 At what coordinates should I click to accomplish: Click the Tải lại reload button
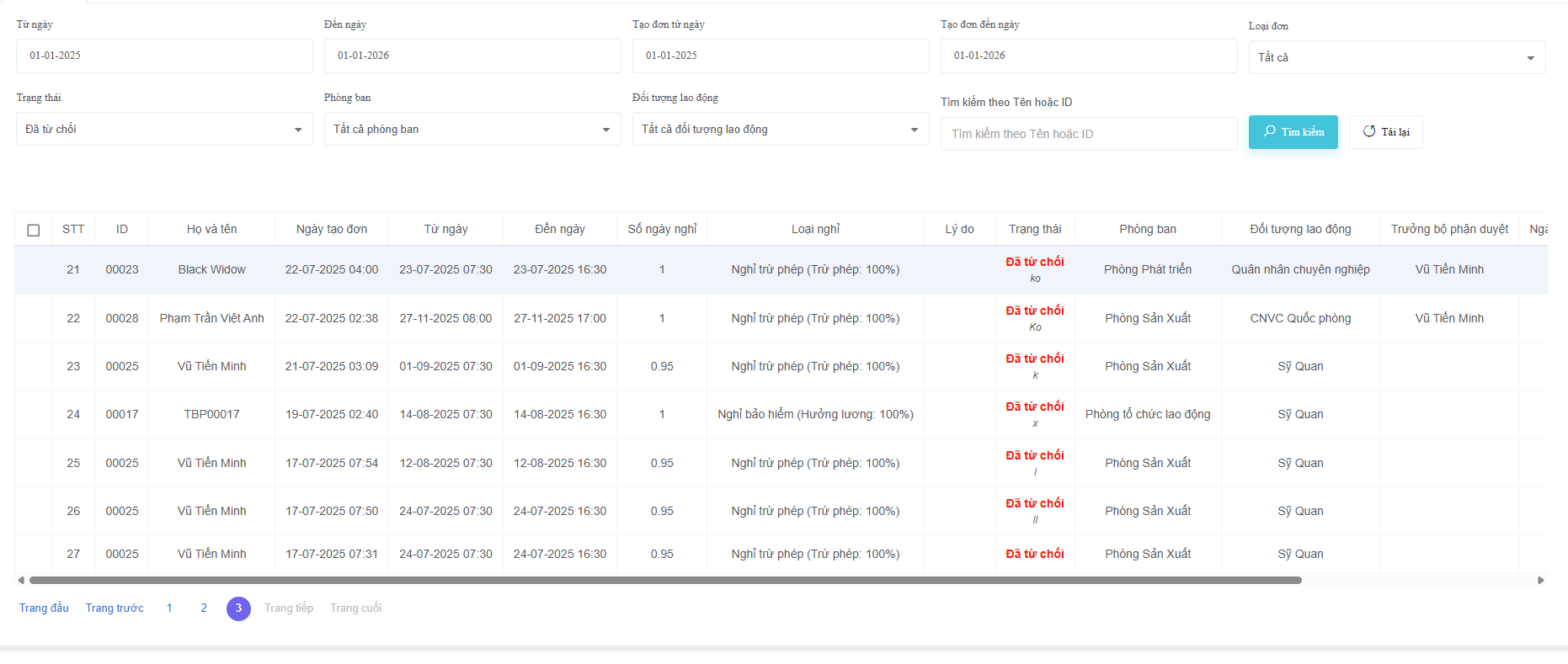[x=1385, y=132]
